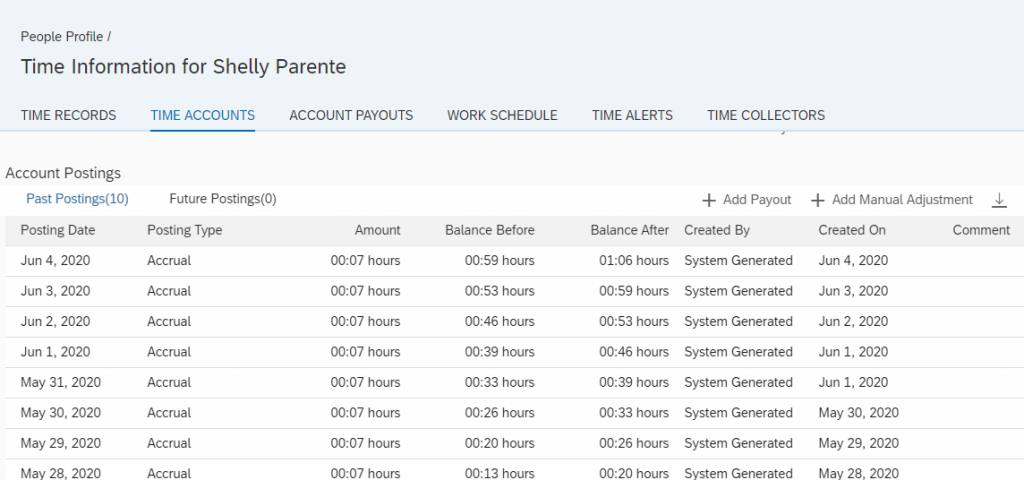Click the Created By column header
Screen dimensions: 1024x480
pos(717,230)
